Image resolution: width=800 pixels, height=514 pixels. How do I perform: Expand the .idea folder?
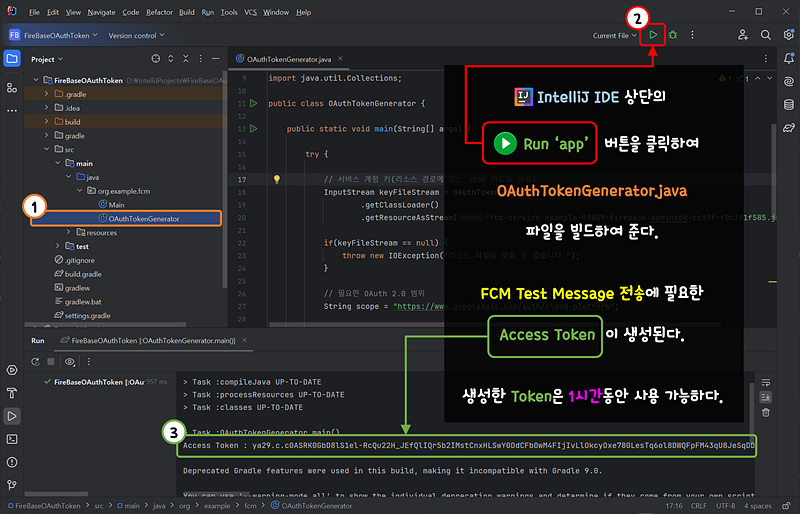(x=46, y=108)
